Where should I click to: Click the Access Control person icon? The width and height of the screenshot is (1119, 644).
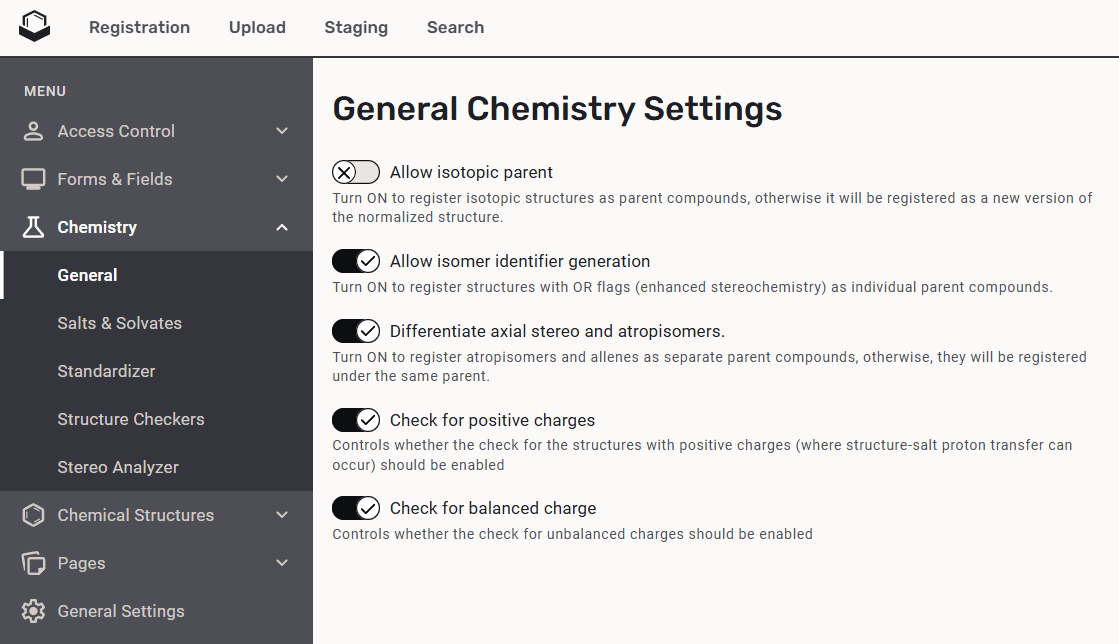(33, 131)
